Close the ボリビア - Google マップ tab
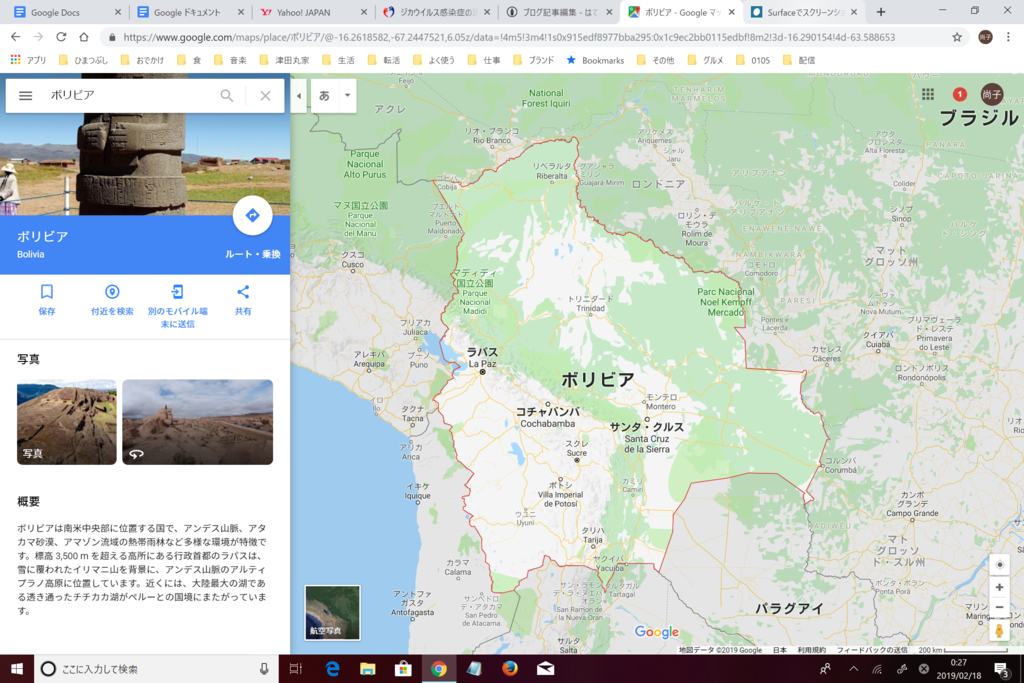Screen dimensions: 1024x683 click(x=731, y=12)
